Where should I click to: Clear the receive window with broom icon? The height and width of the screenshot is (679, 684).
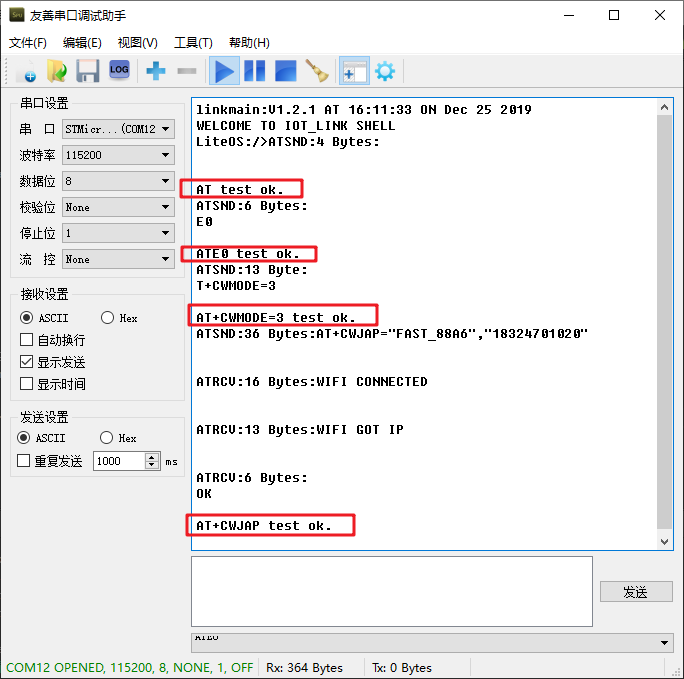(317, 71)
